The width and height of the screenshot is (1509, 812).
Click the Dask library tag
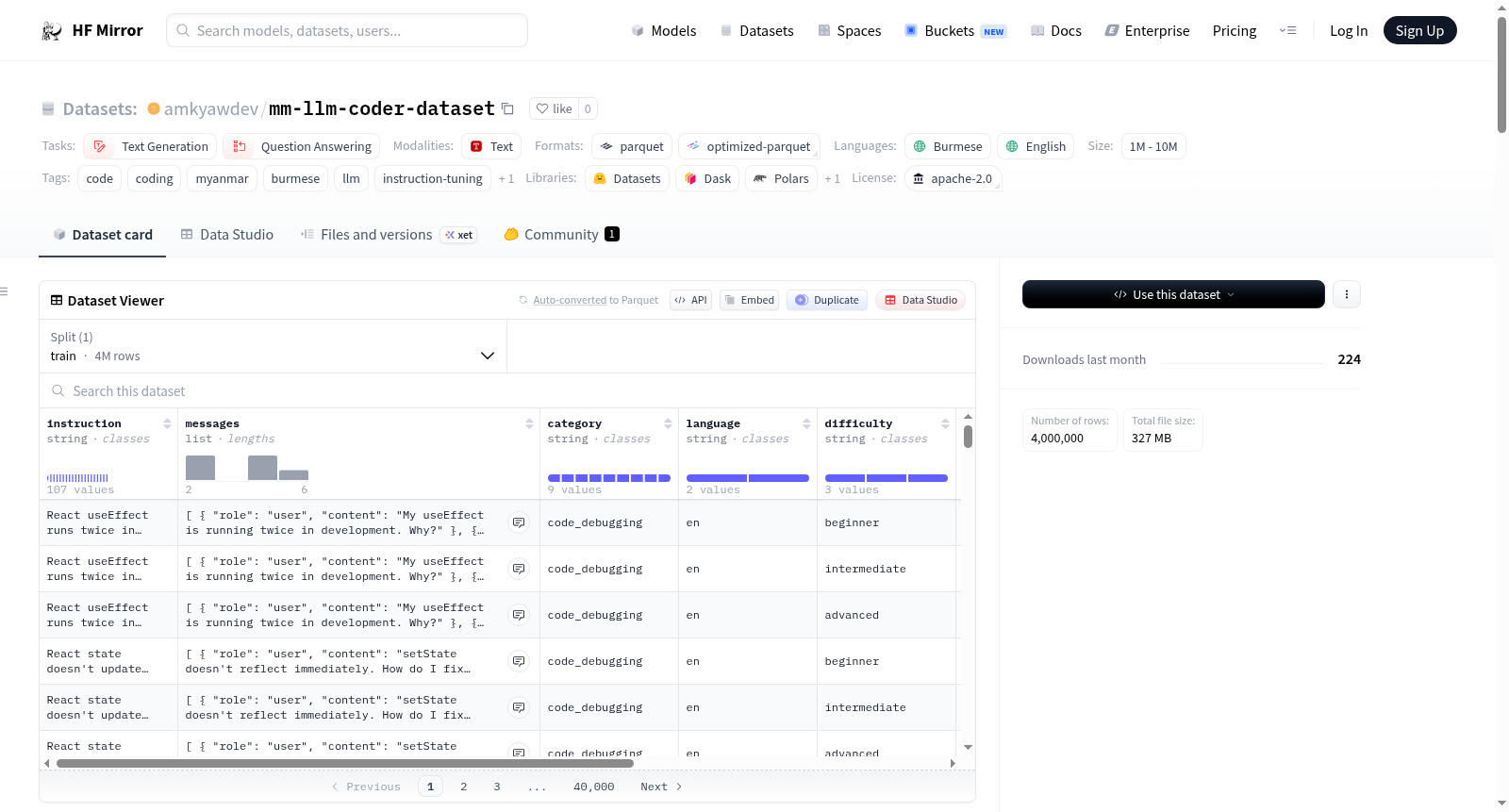coord(707,178)
